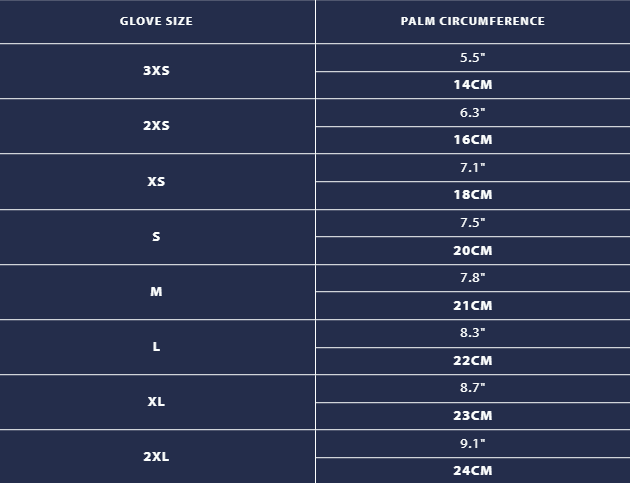The height and width of the screenshot is (483, 630).
Task: Click the 5.5" circumference value
Action: [472, 57]
